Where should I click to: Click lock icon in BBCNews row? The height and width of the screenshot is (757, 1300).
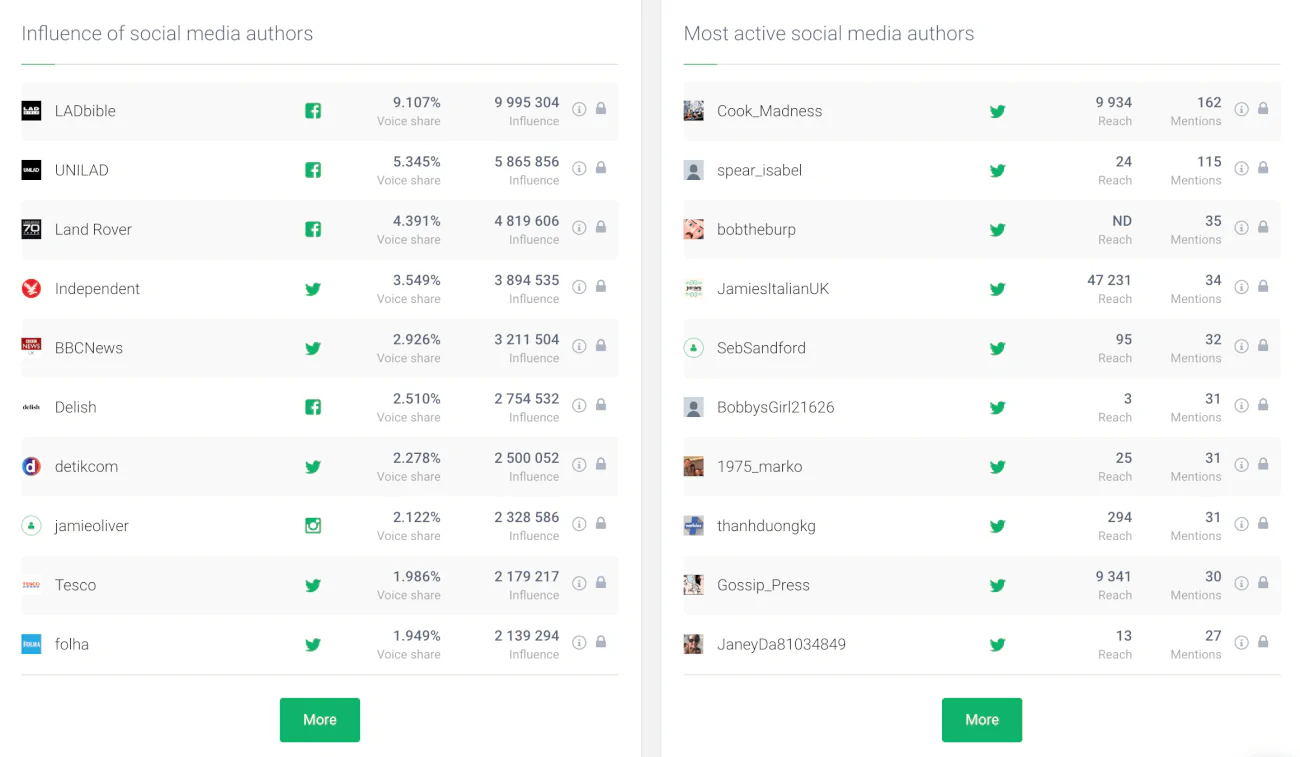pos(601,345)
